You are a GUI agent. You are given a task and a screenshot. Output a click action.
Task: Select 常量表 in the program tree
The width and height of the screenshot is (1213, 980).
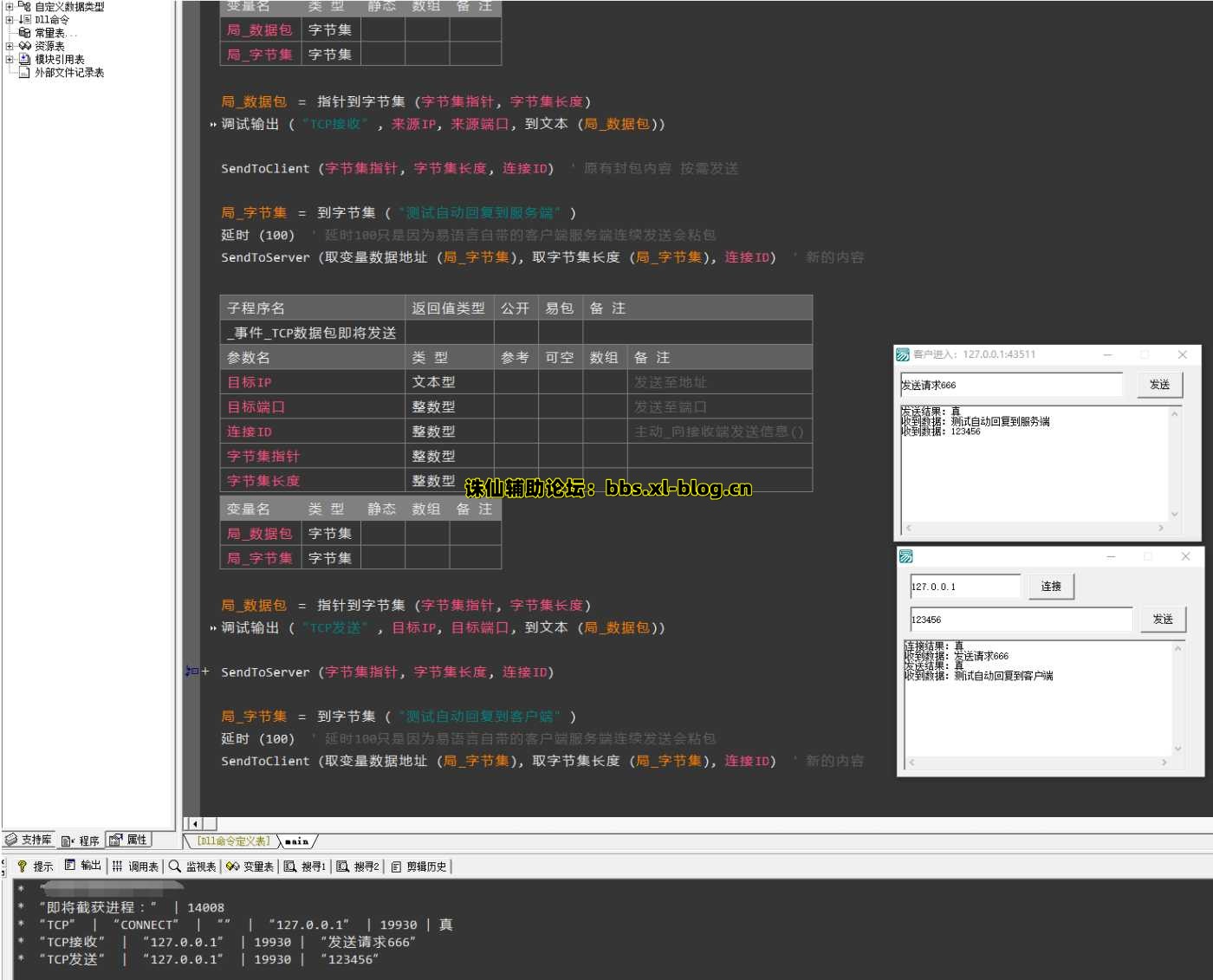pos(49,33)
